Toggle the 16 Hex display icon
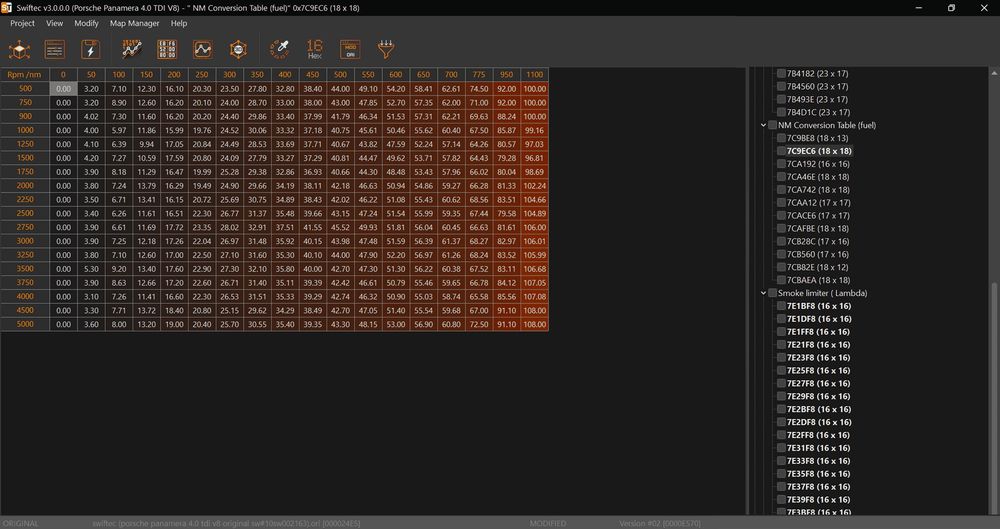Image resolution: width=1000 pixels, height=529 pixels. (x=314, y=49)
